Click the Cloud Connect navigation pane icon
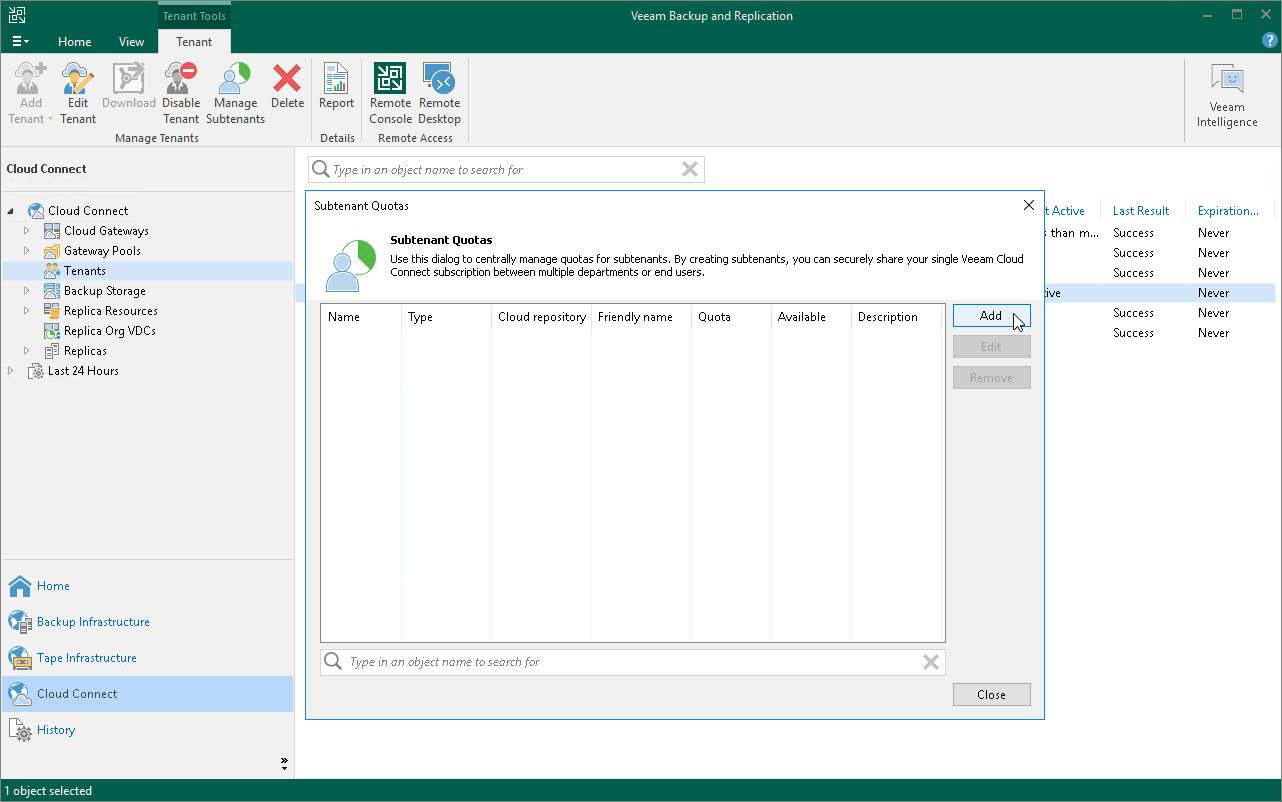This screenshot has height=802, width=1282. (x=20, y=694)
